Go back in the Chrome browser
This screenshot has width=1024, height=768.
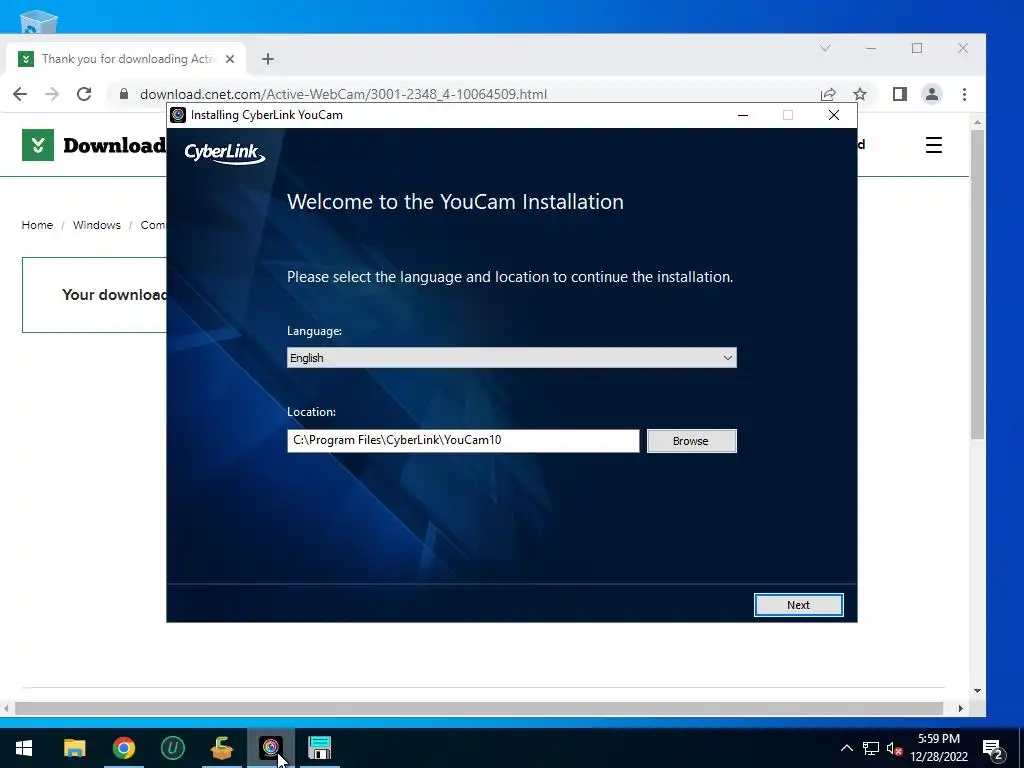tap(20, 94)
